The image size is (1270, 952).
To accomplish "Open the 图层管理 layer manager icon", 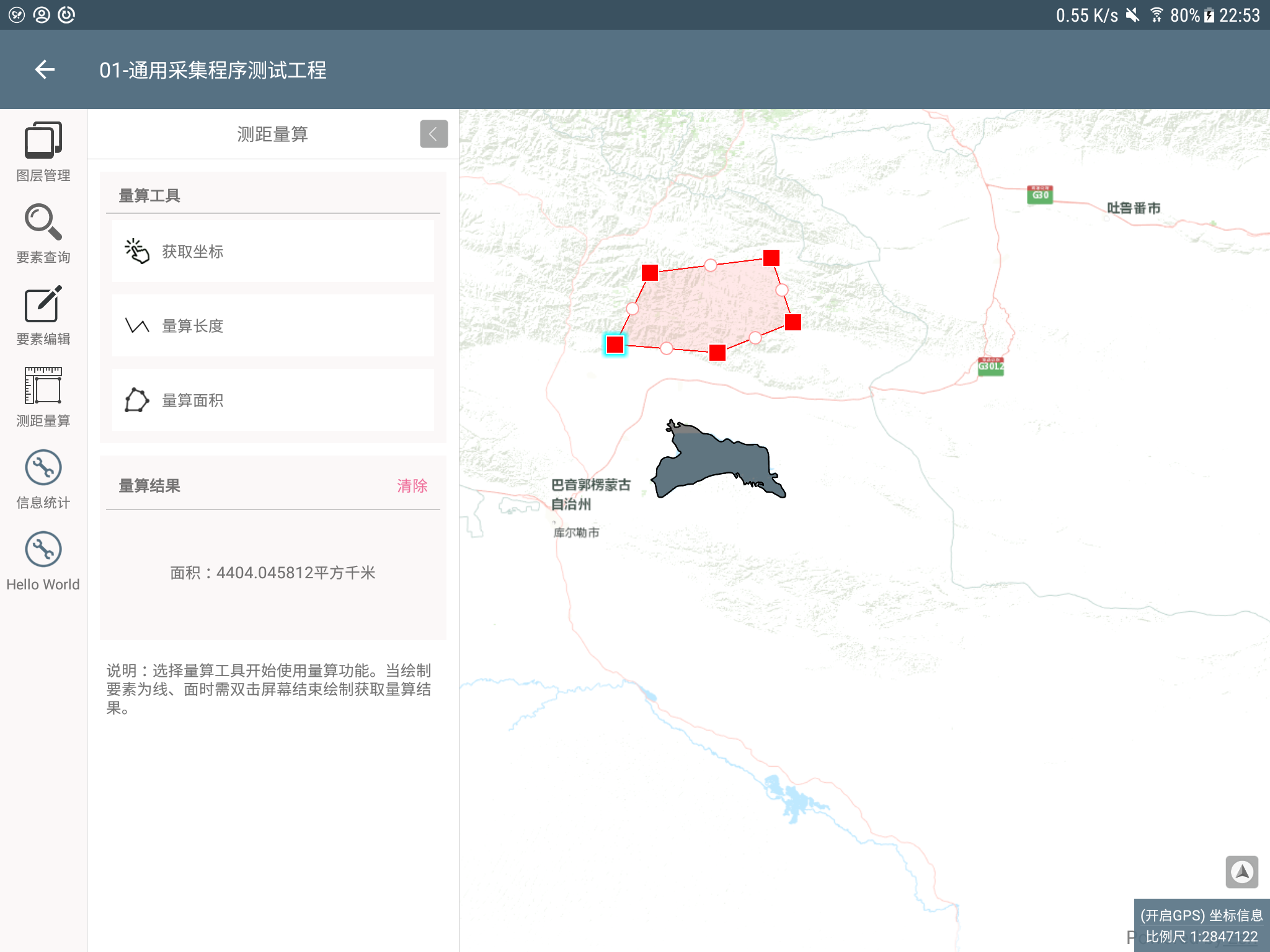I will (43, 141).
